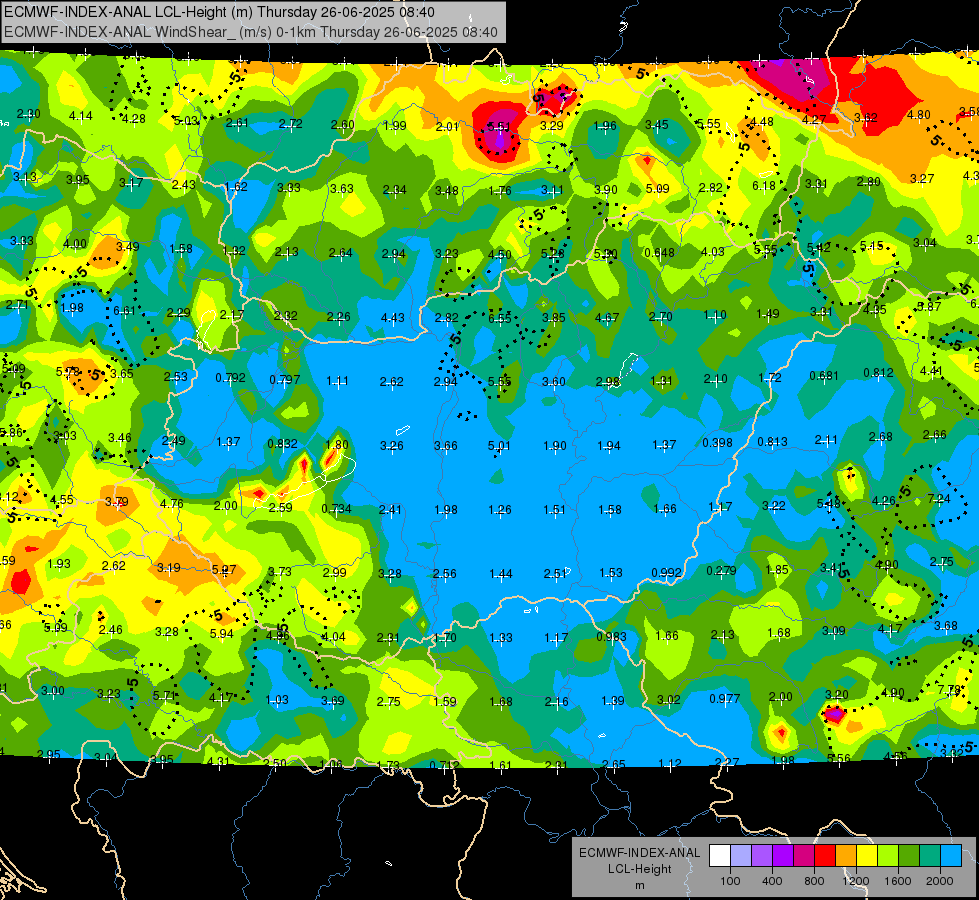
Task: Click the wind shear value 4.14
Action: [x=81, y=116]
